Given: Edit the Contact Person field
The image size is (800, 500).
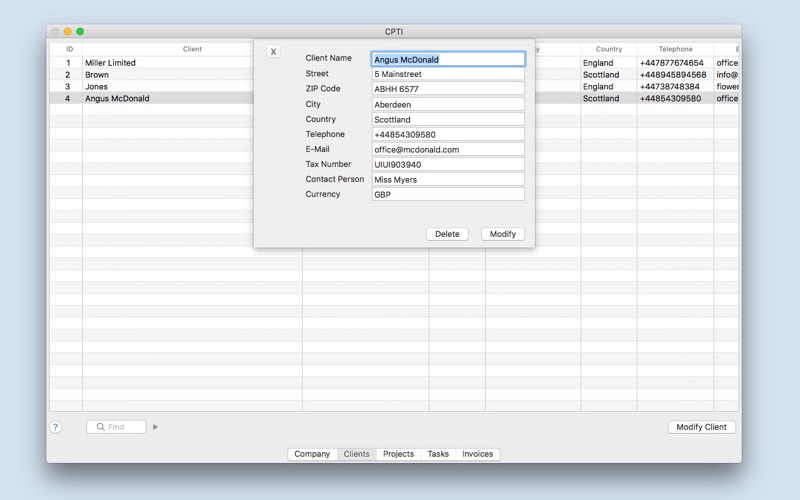Looking at the screenshot, I should 448,180.
